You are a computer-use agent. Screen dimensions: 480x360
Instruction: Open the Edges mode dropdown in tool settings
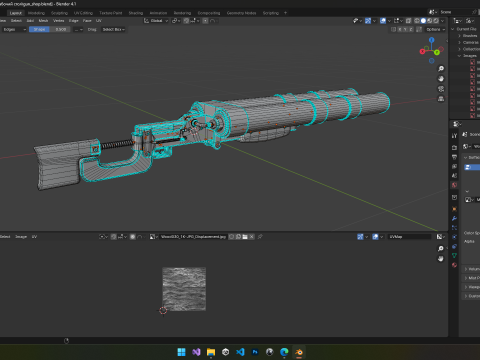(14, 29)
